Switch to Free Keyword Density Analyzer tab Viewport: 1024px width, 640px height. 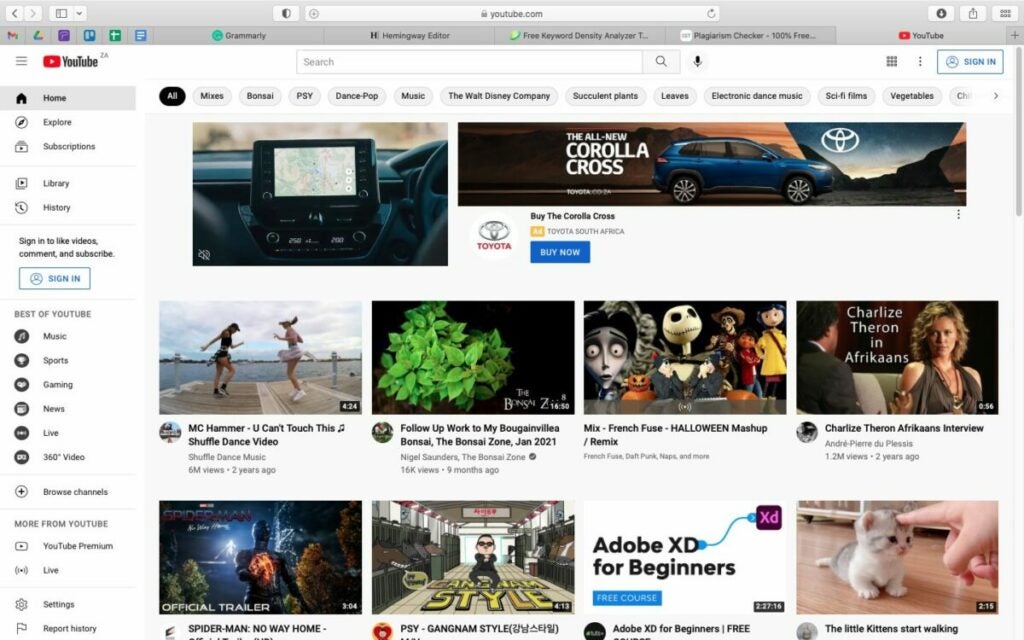(579, 35)
